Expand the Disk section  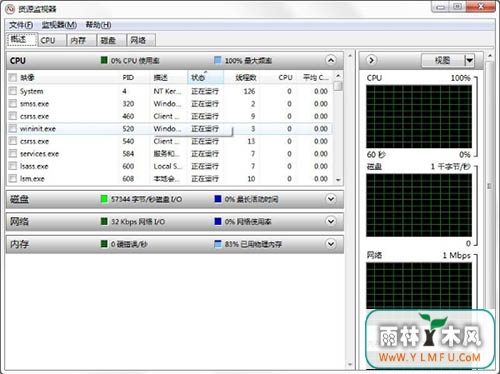(331, 199)
